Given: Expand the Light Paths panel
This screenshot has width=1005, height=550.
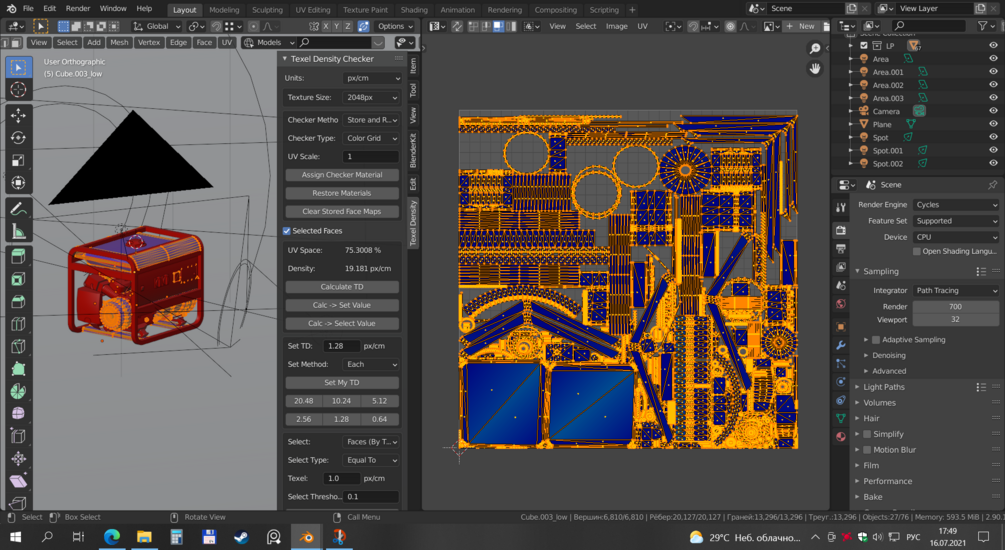Looking at the screenshot, I should [x=884, y=387].
